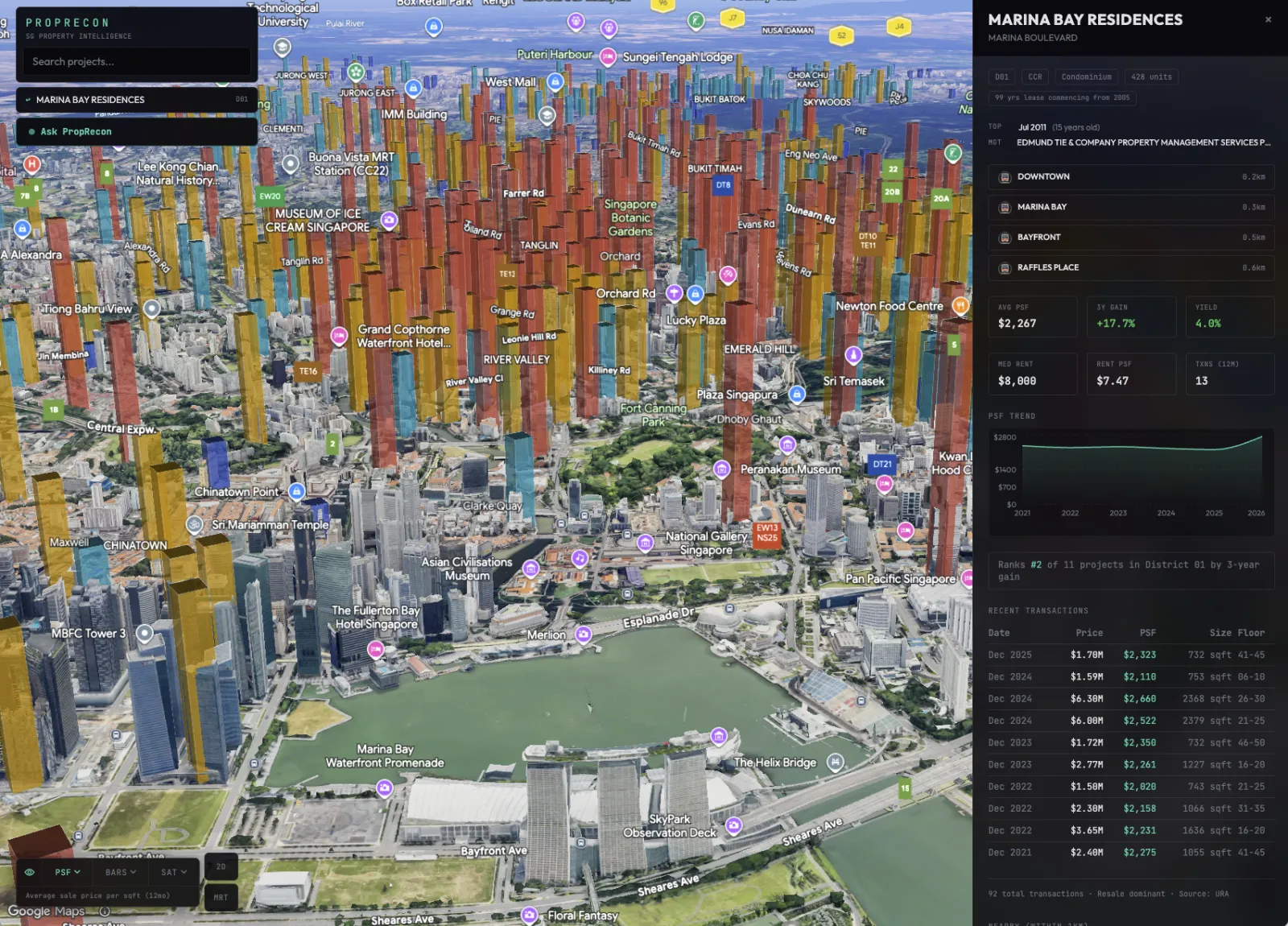The height and width of the screenshot is (926, 1288).
Task: Click the 3Y GAIN +17.7% card
Action: [x=1131, y=316]
